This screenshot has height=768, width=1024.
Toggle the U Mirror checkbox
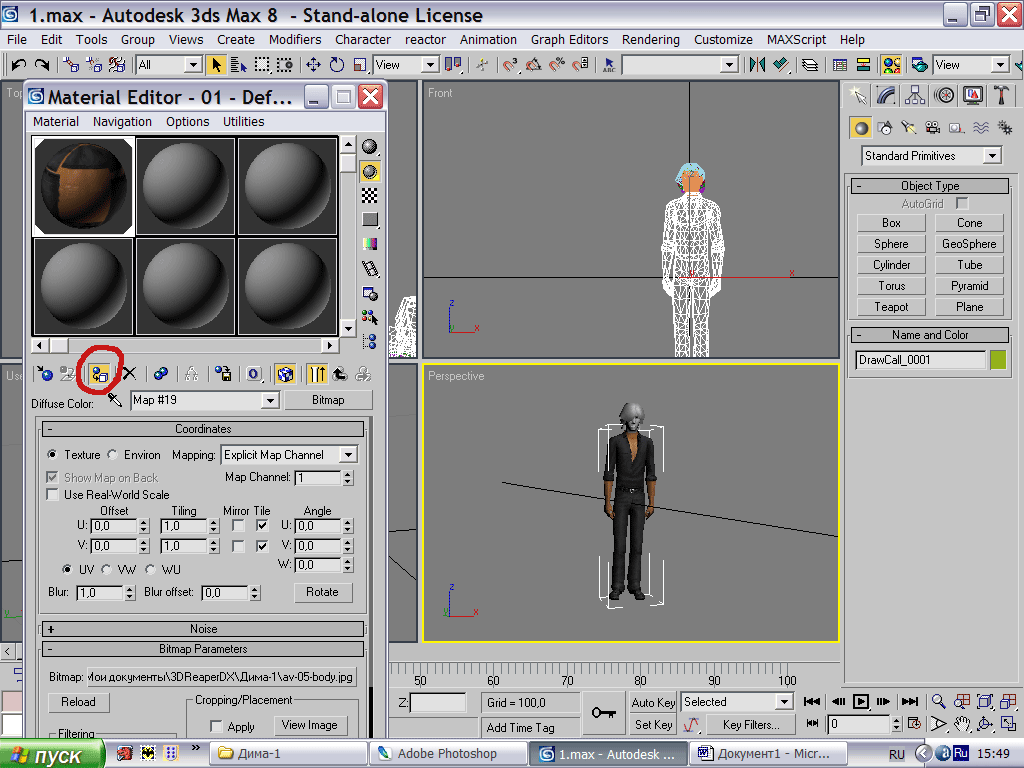pyautogui.click(x=238, y=526)
